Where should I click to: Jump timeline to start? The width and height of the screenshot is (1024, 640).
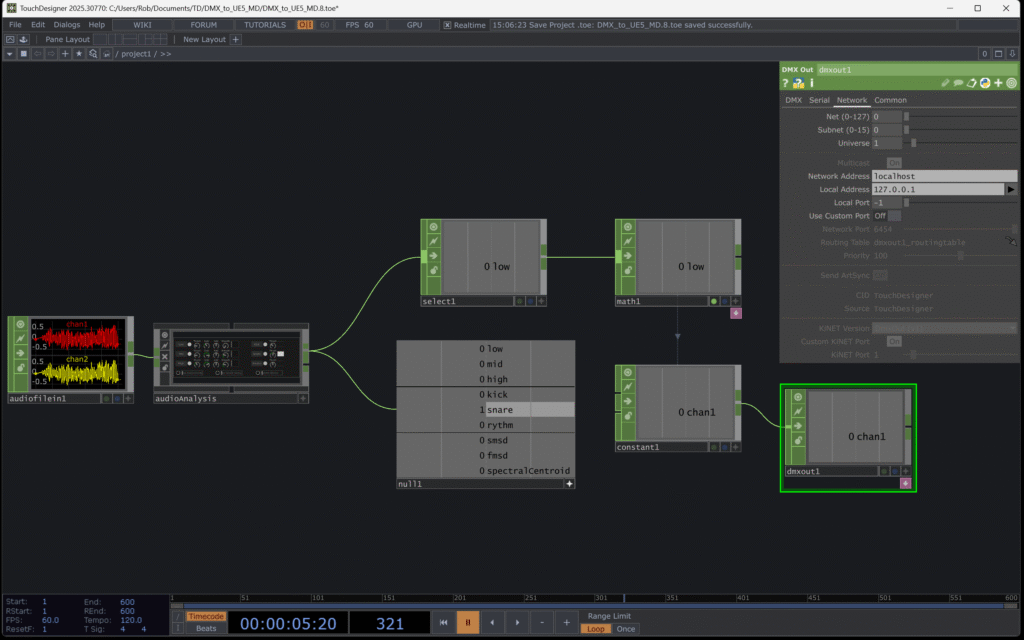click(x=443, y=622)
